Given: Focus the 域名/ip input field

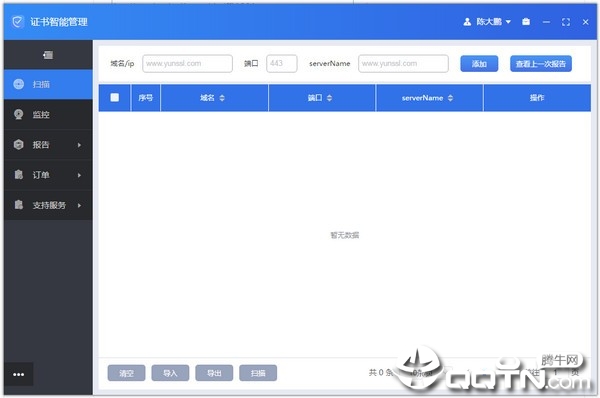Looking at the screenshot, I should point(188,64).
